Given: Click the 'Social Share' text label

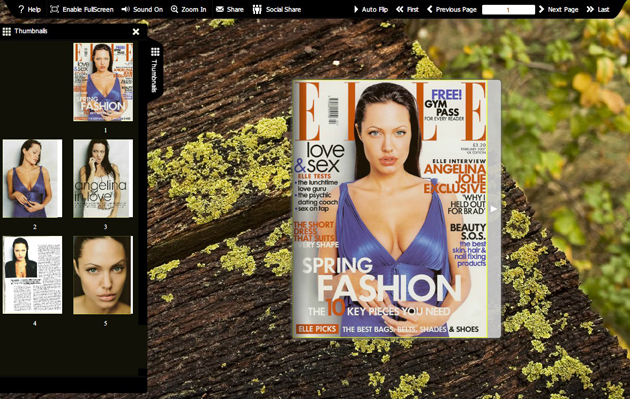Looking at the screenshot, I should click(283, 9).
